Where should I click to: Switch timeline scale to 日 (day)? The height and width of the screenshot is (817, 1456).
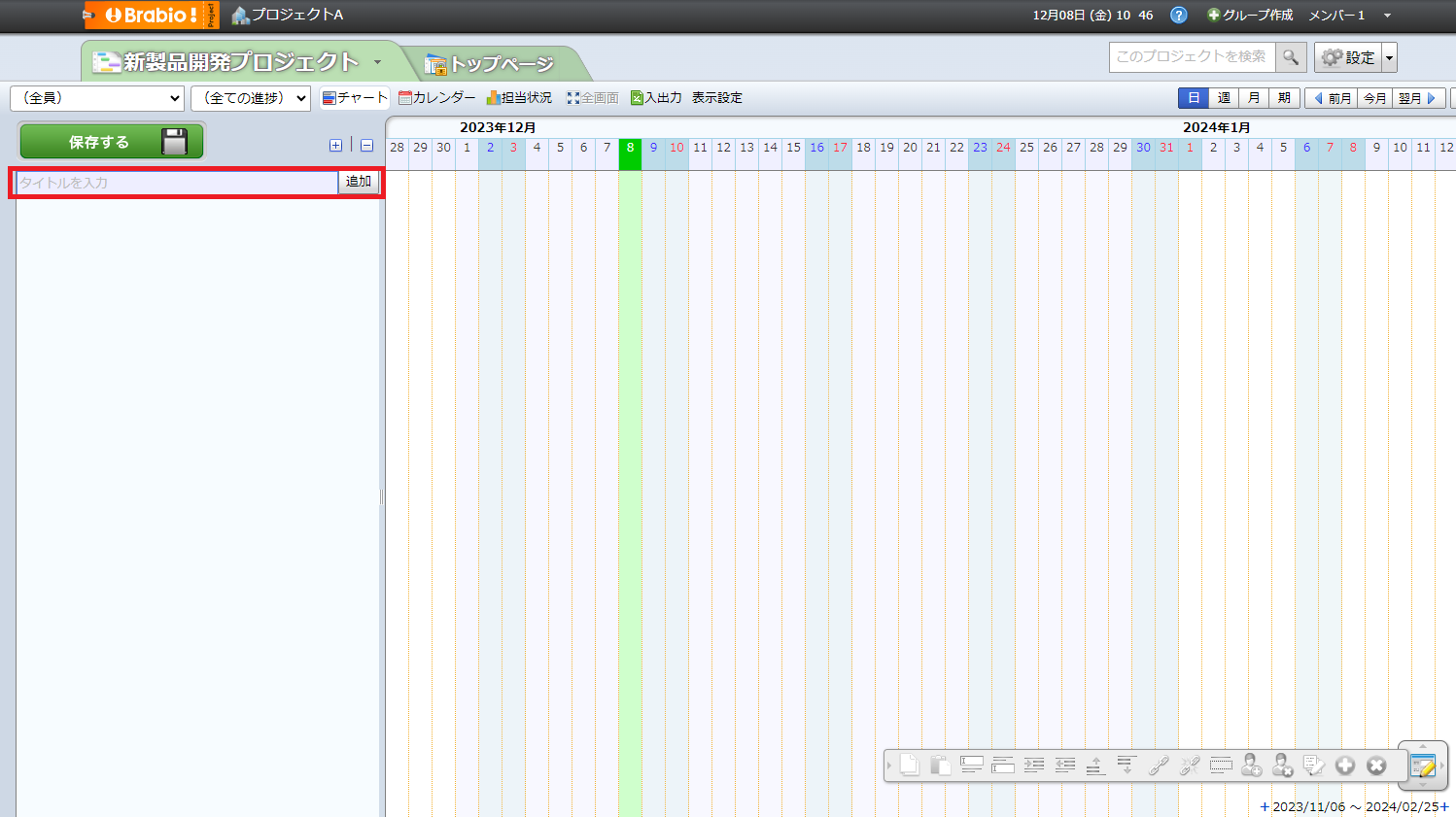point(1193,98)
